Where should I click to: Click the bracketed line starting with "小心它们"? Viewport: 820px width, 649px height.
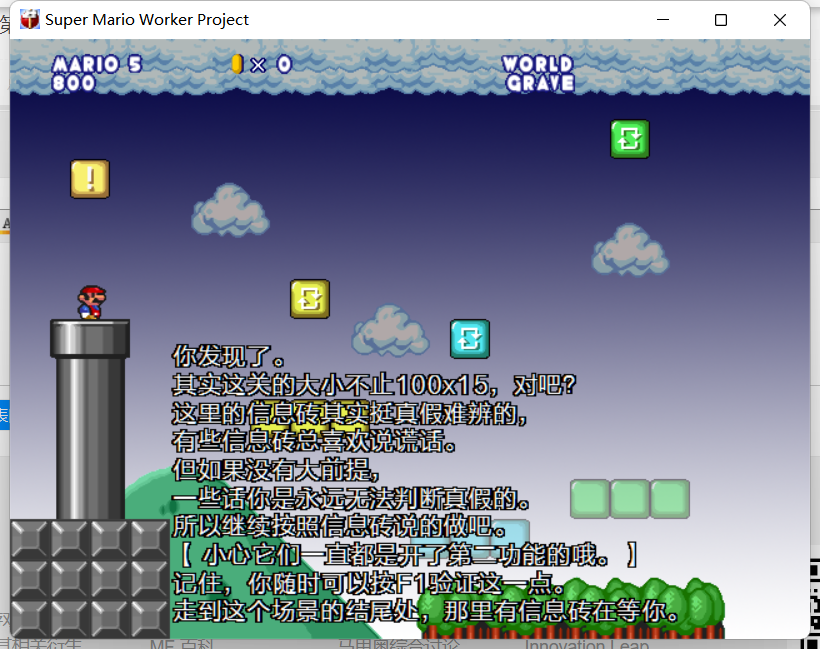coord(408,555)
